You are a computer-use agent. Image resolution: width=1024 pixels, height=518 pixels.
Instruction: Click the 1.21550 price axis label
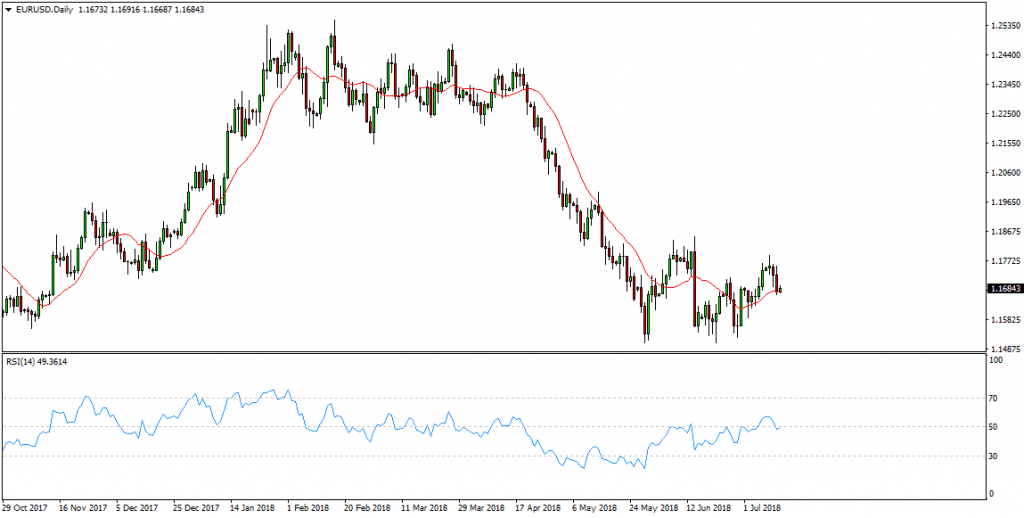pos(1005,143)
